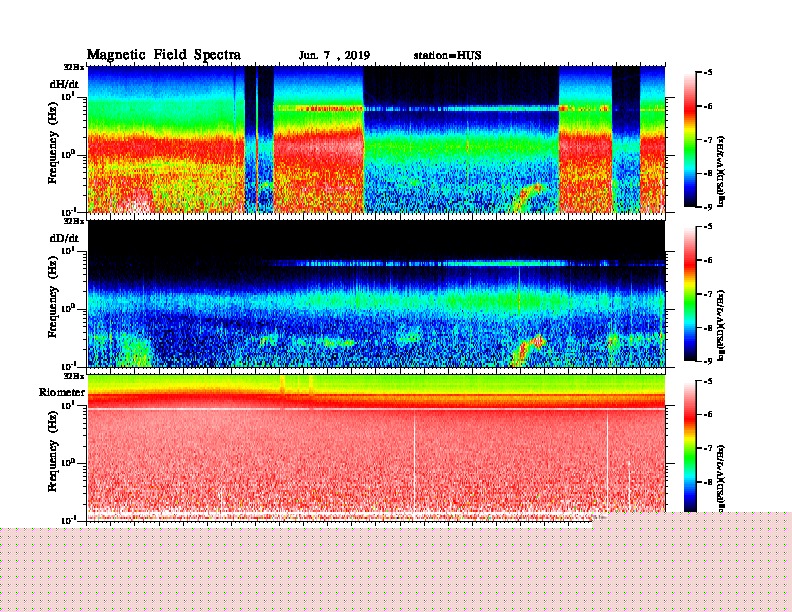This screenshot has height=612, width=792.
Task: Click the '-9' tick on the dD/dt color scale
Action: (x=708, y=361)
